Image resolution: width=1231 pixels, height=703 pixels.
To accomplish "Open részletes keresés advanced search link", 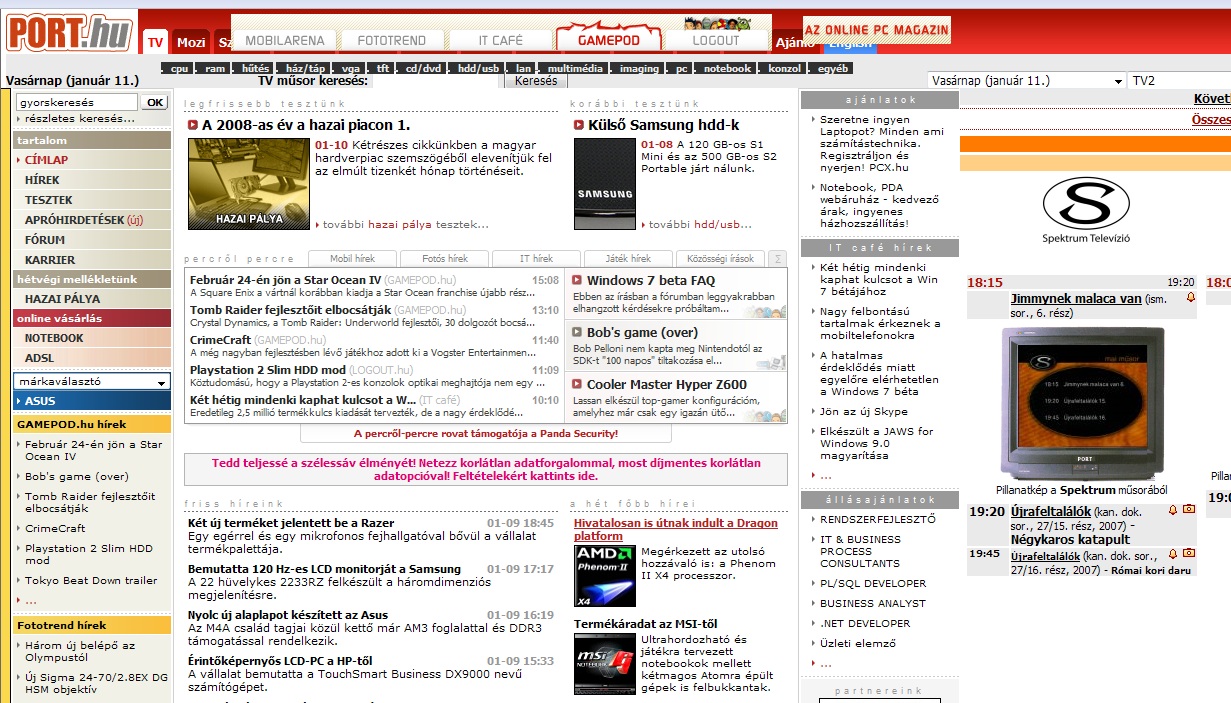I will tap(80, 118).
